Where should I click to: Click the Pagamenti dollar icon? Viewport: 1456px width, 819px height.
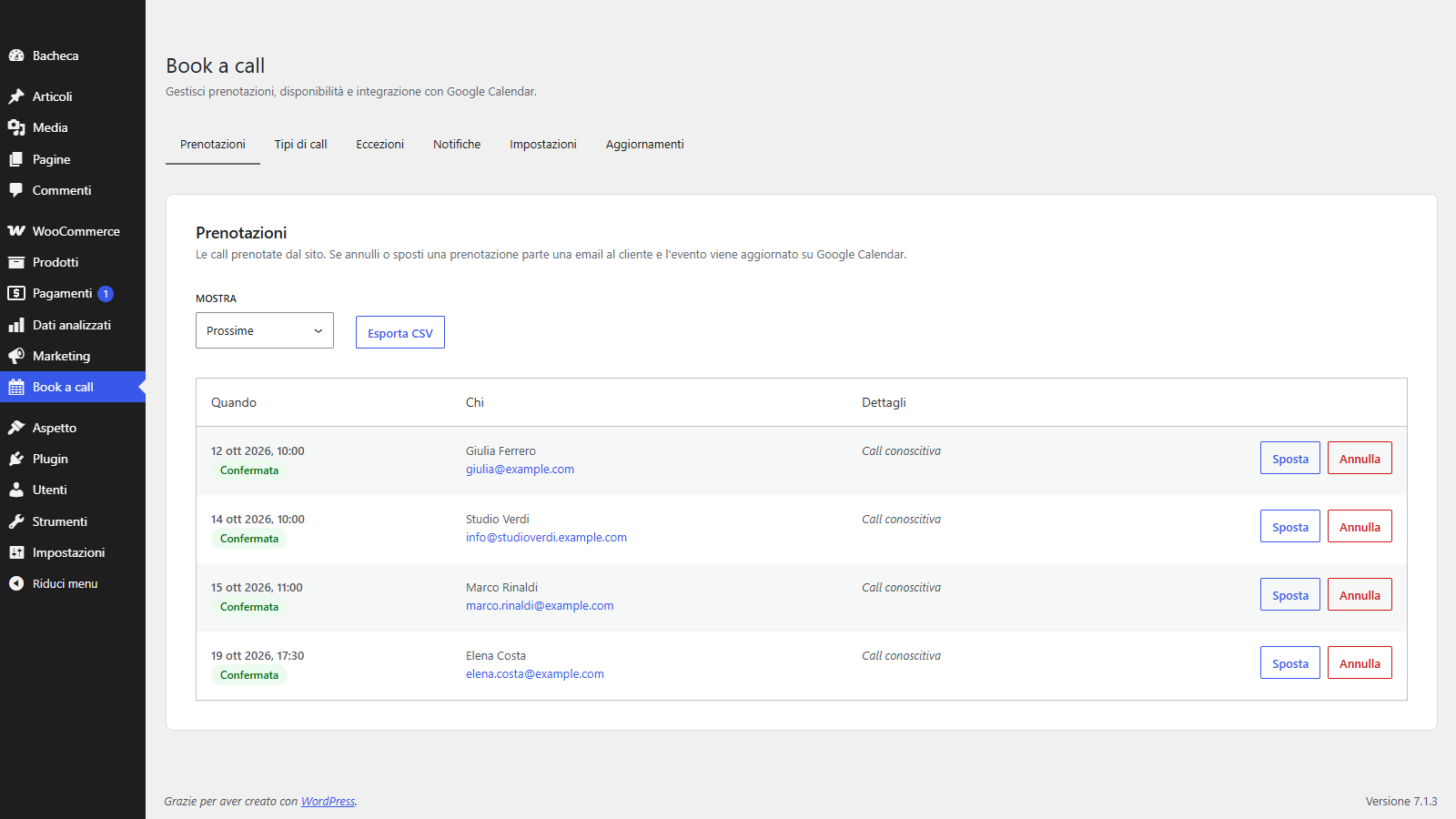click(16, 293)
